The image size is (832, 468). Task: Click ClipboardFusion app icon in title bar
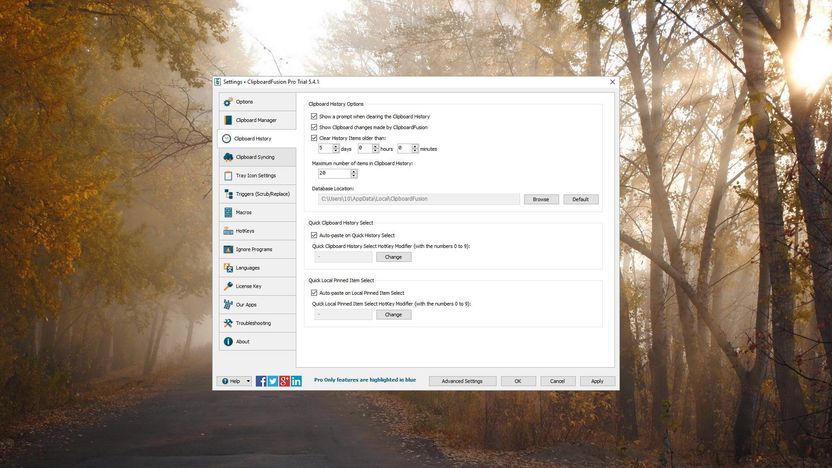[218, 82]
